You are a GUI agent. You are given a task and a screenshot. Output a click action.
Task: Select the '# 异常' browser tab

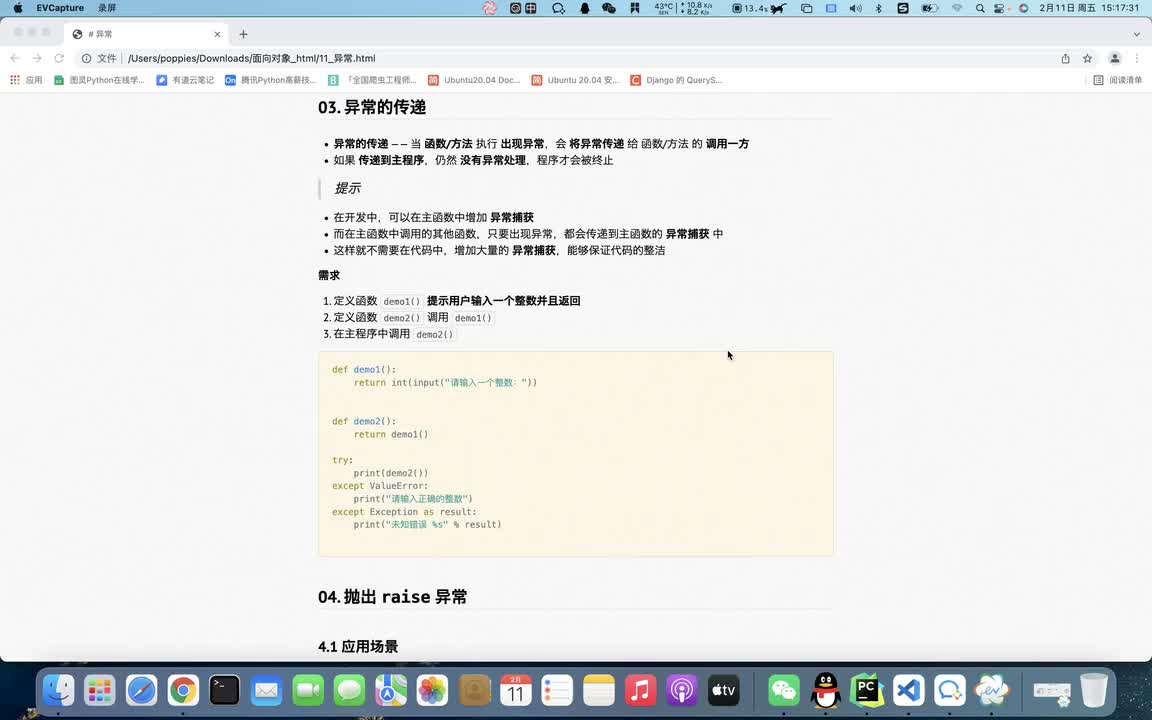point(147,34)
